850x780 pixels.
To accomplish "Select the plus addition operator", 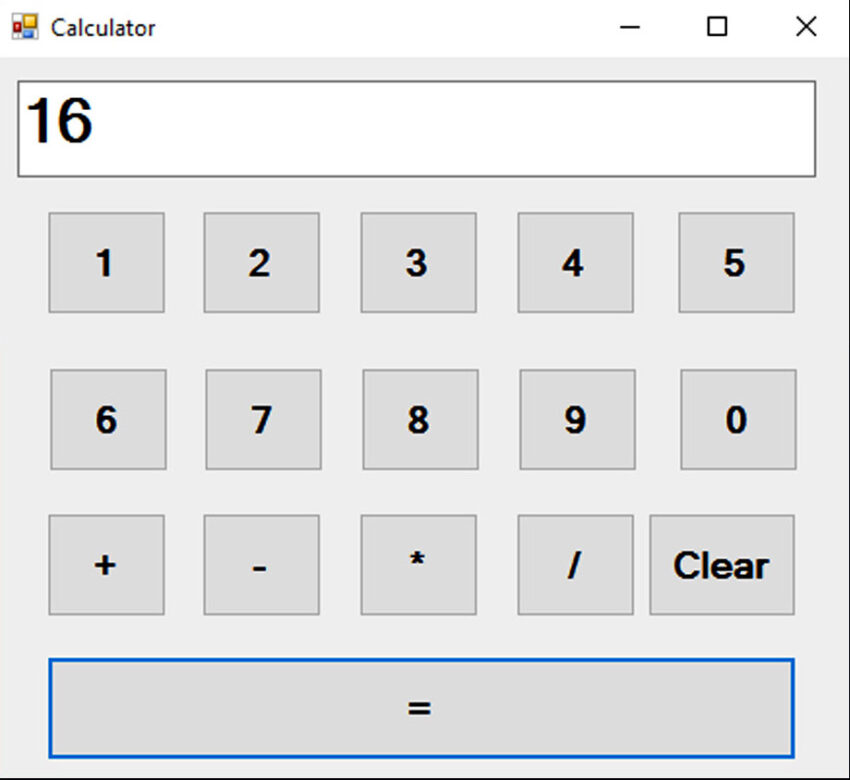I will tap(106, 565).
